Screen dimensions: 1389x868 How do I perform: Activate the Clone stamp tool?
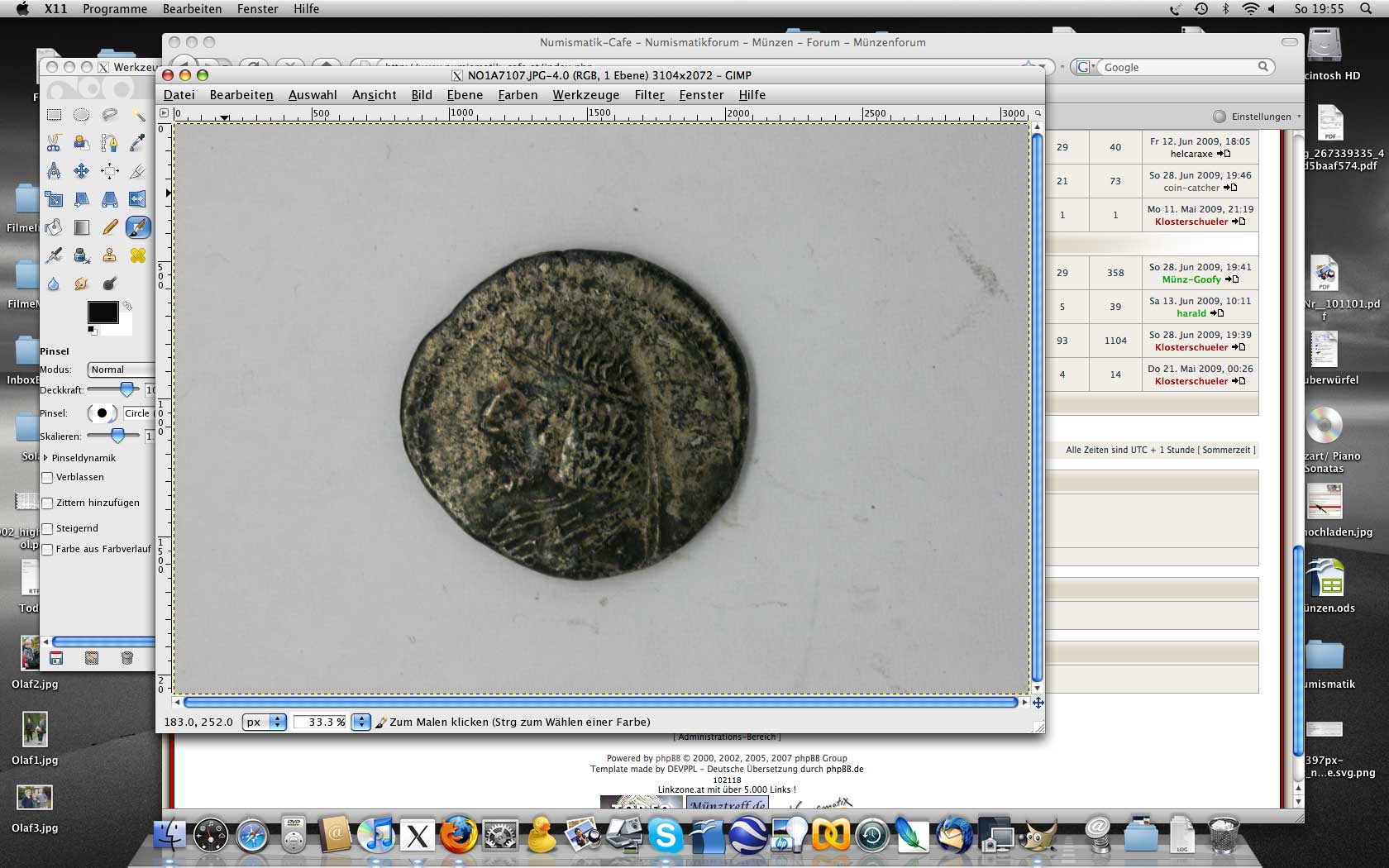pos(109,255)
